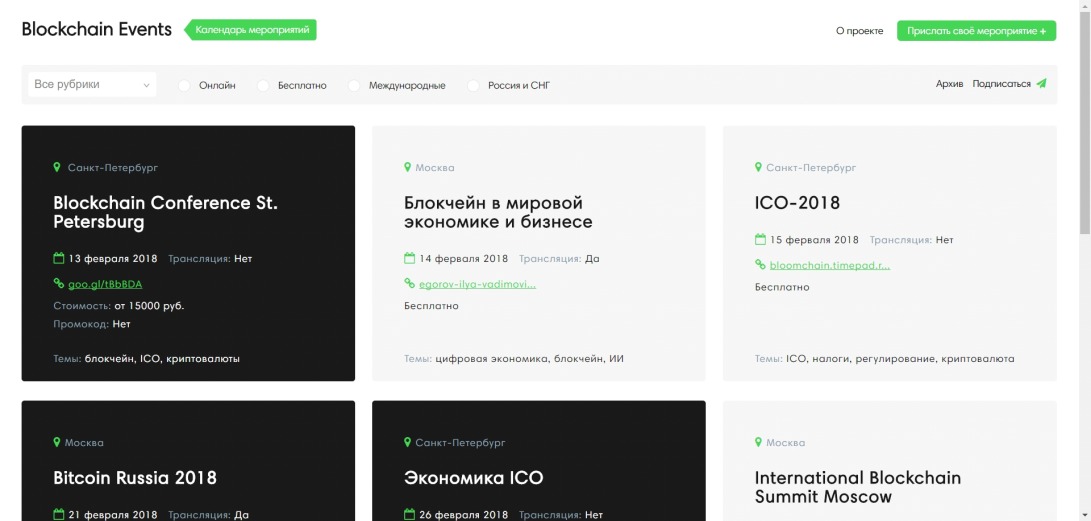Screen dimensions: 1091x521
Task: Click calendar icon beside 15 февраля 2018
Action: point(760,239)
